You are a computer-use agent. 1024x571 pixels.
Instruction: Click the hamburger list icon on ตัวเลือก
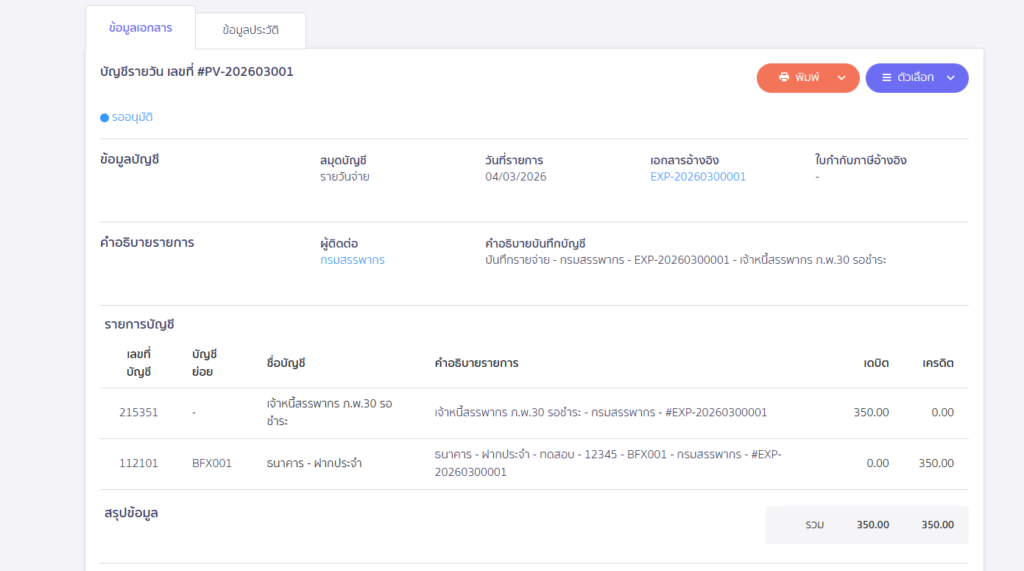click(886, 78)
